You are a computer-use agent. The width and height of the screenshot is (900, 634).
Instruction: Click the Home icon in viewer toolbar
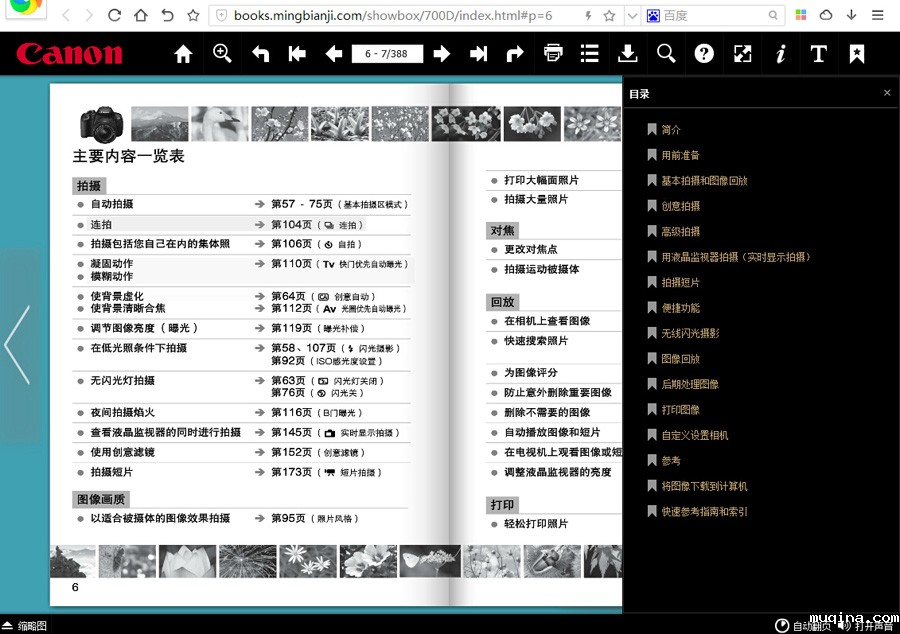tap(183, 54)
